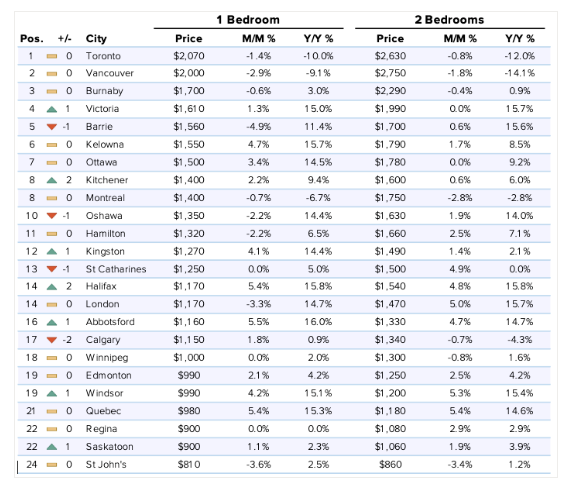Click the City column header
Image resolution: width=576 pixels, height=489 pixels.
click(x=96, y=39)
